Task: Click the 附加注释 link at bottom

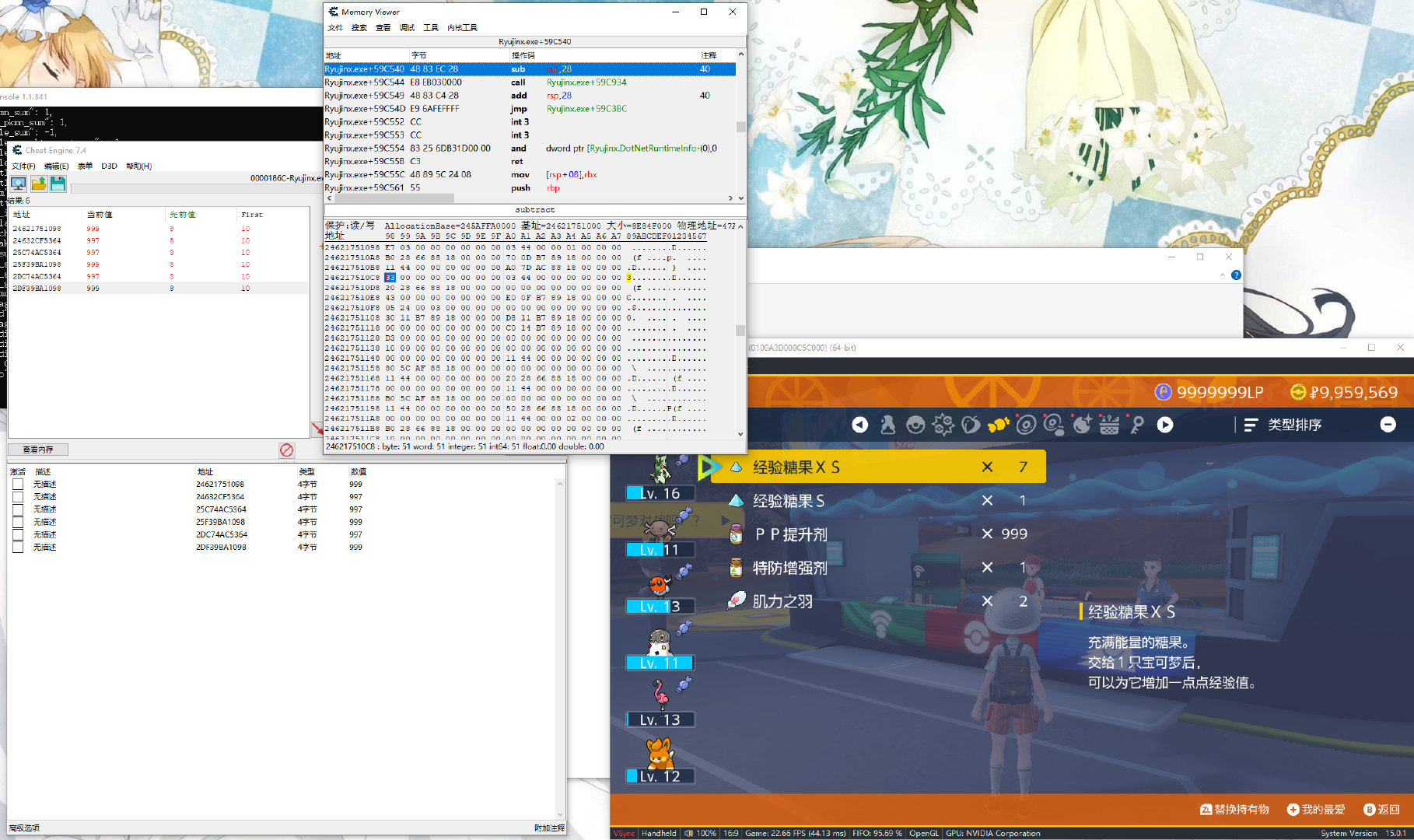Action: (549, 828)
